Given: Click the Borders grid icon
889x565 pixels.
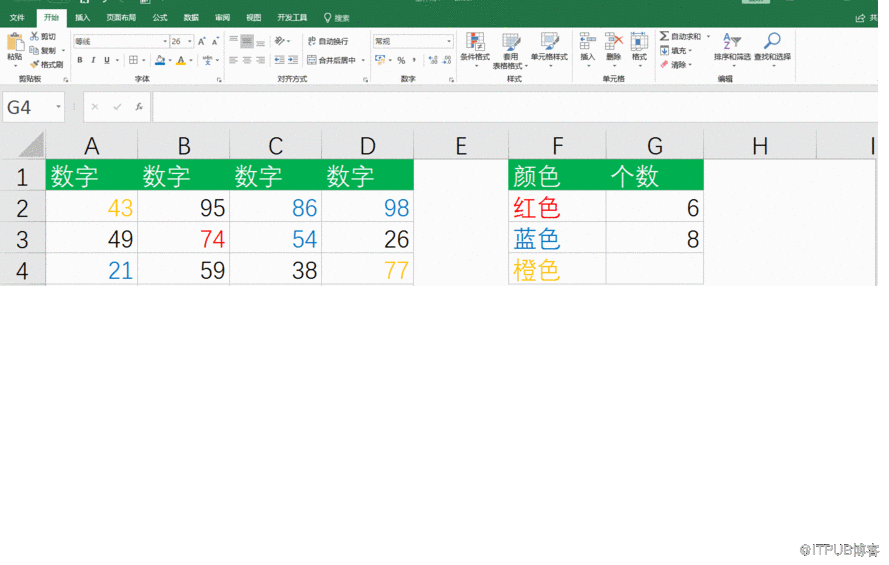Looking at the screenshot, I should 133,60.
